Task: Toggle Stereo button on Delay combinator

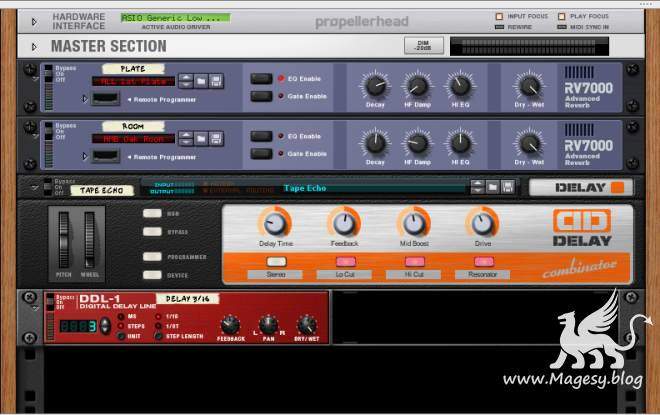Action: [x=276, y=261]
